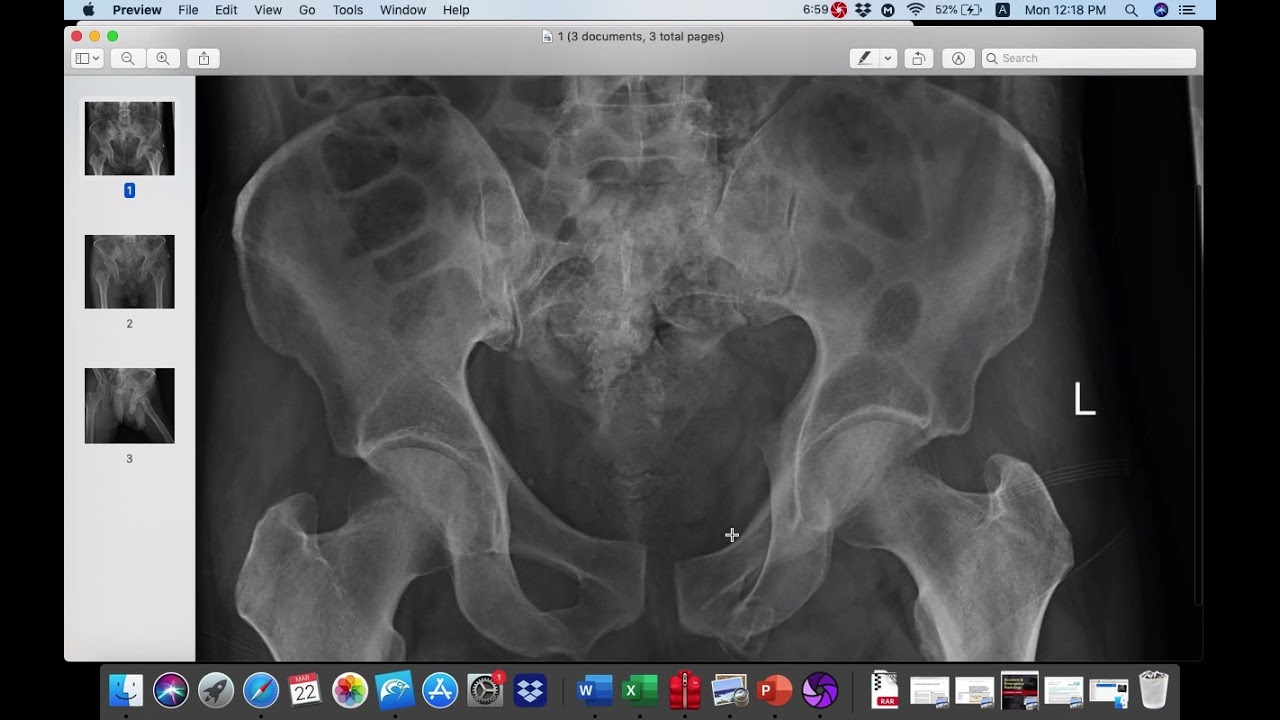Click the Mon 12:18 PM clock
The height and width of the screenshot is (720, 1280).
coord(1066,10)
